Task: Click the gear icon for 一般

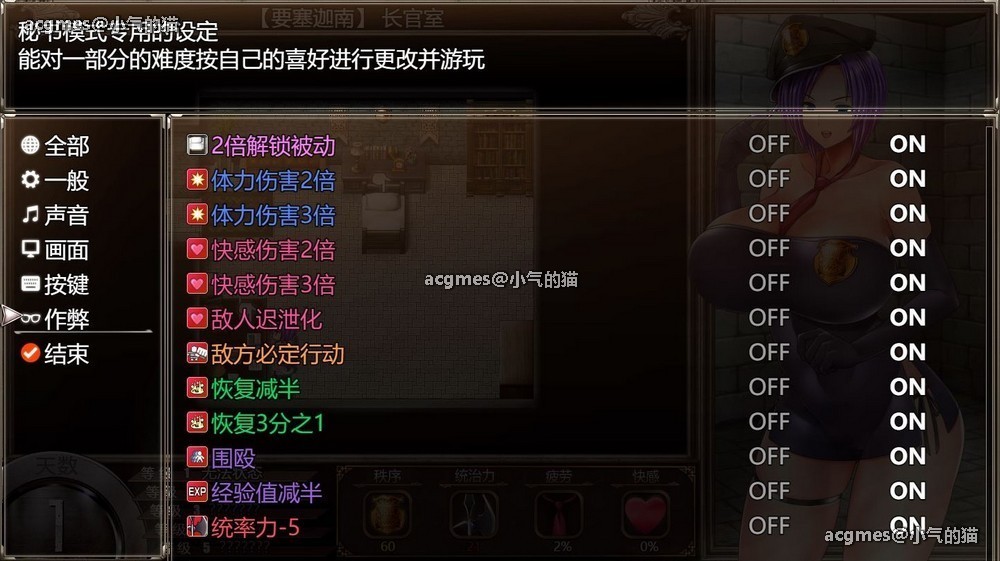Action: click(30, 180)
